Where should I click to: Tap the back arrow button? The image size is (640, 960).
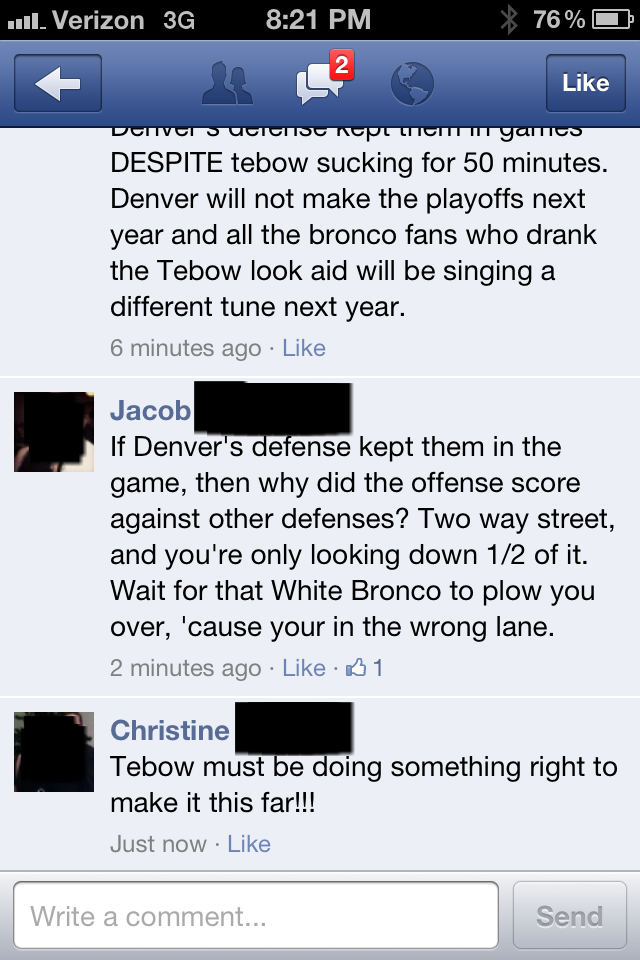58,83
